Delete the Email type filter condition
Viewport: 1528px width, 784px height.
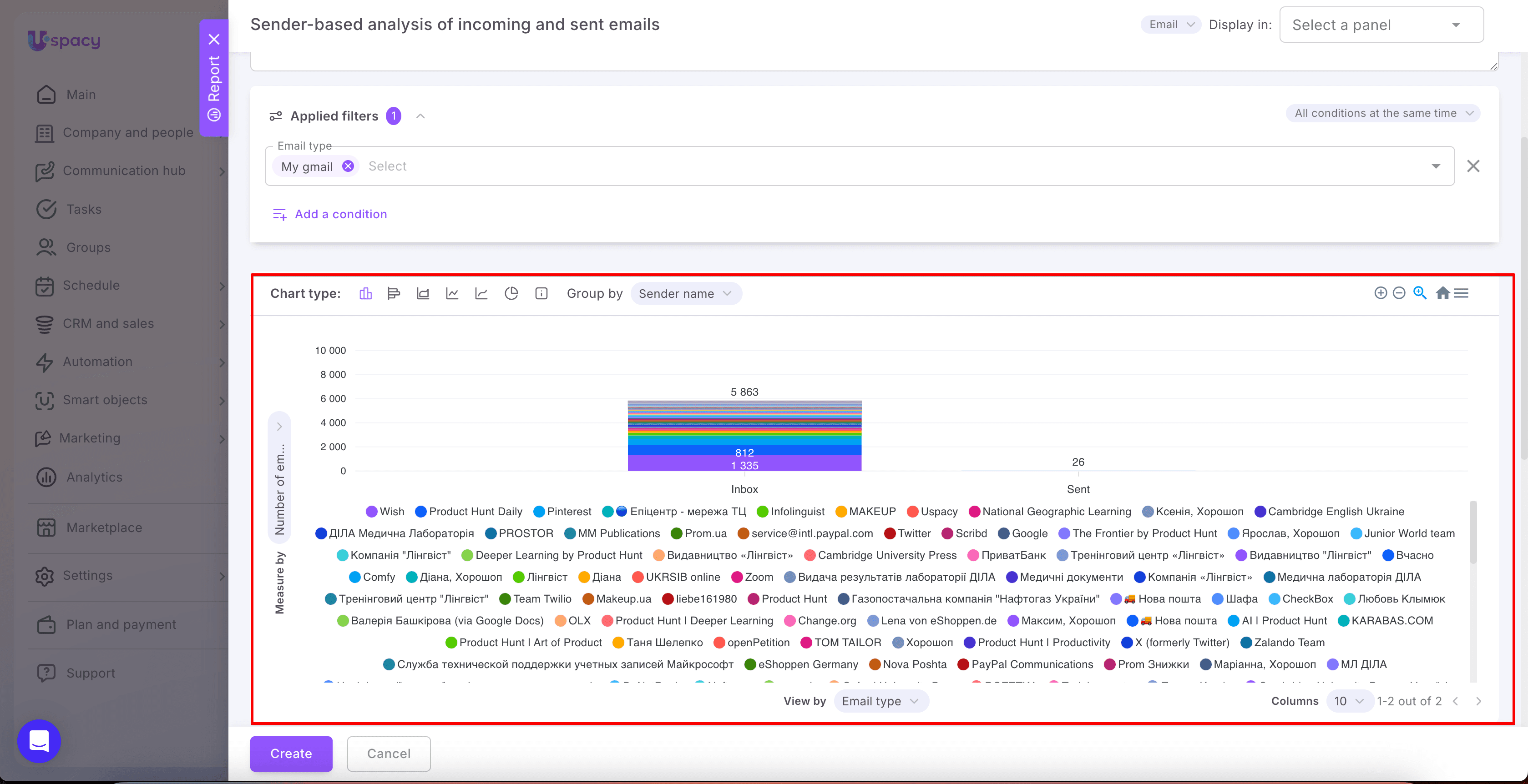click(1473, 166)
